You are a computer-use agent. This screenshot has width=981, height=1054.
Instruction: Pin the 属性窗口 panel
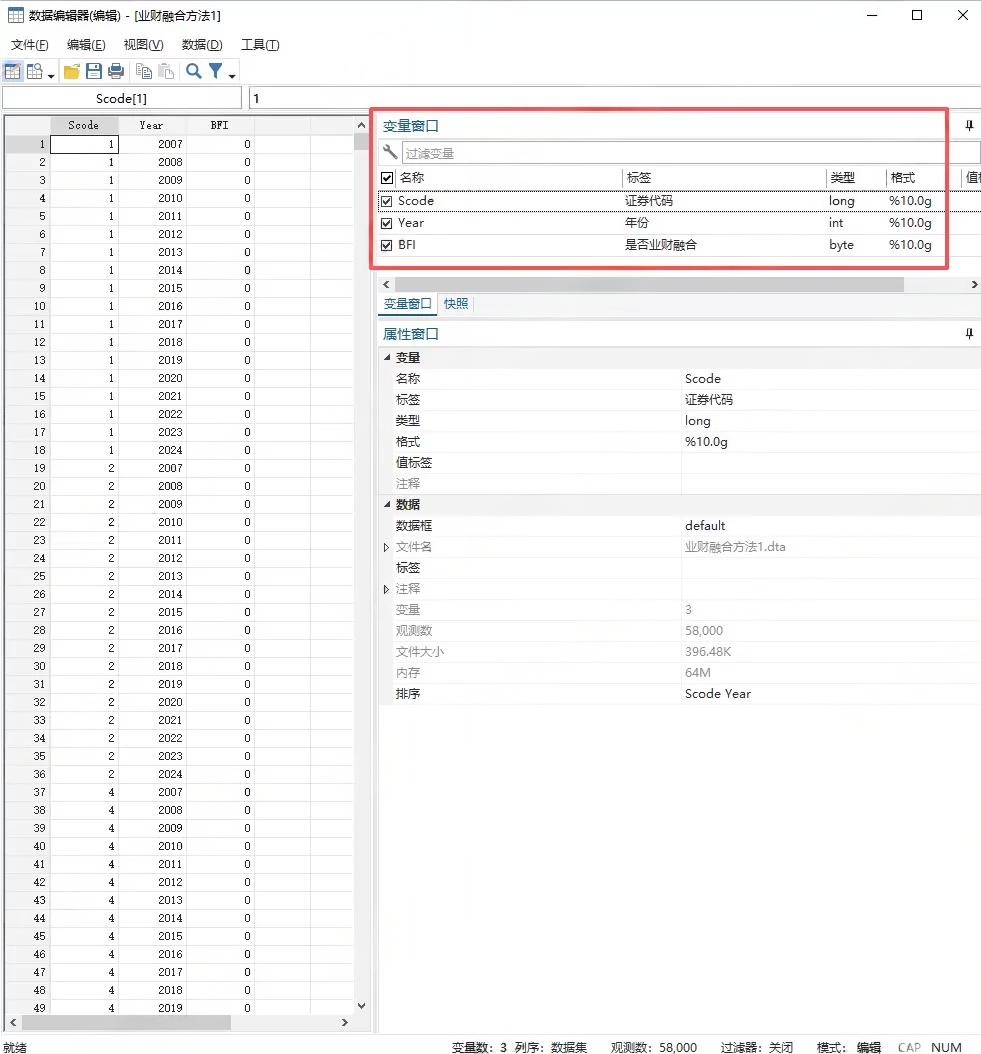(968, 334)
